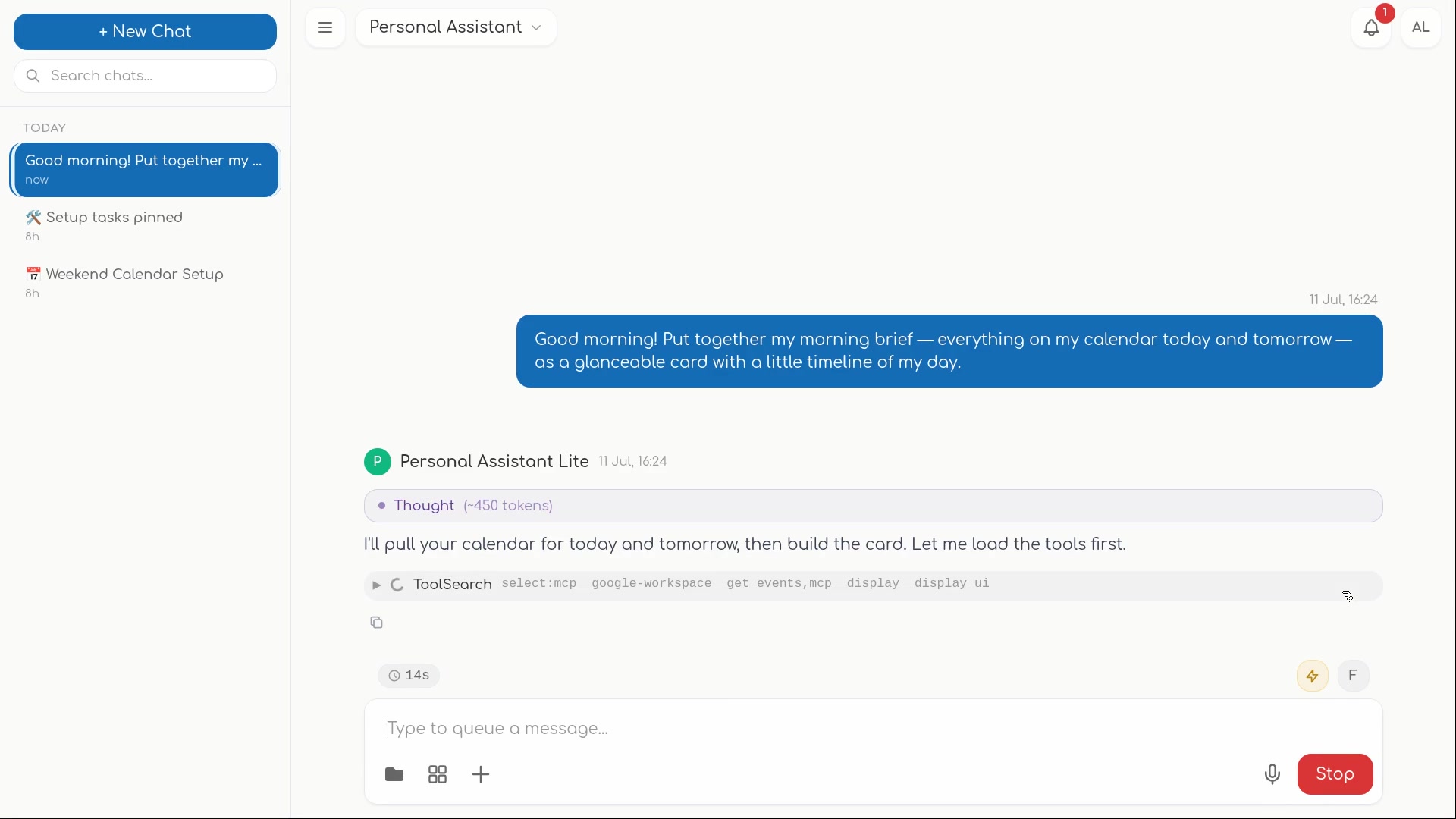Stop the running response
This screenshot has height=819, width=1456.
click(x=1335, y=774)
